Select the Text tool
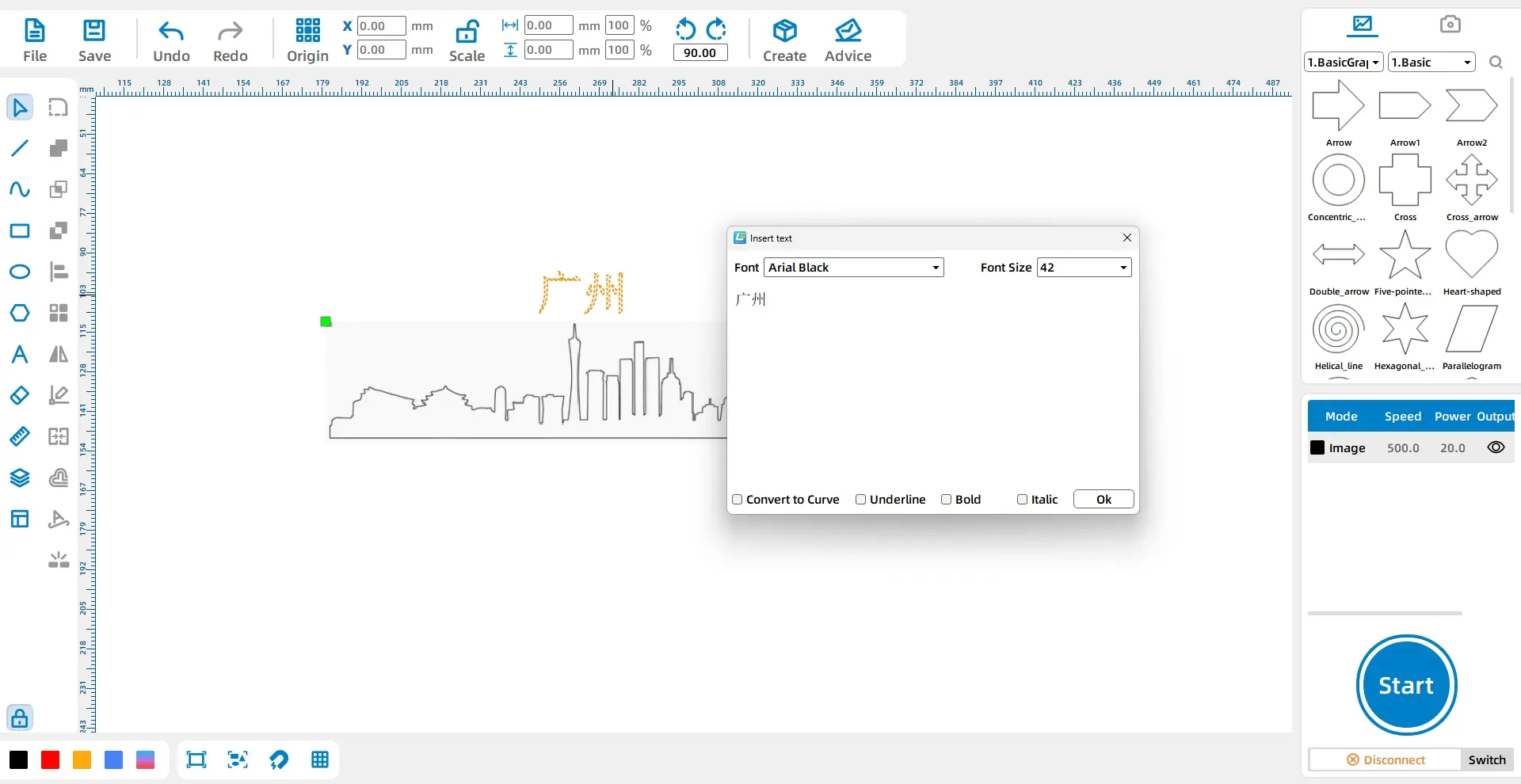The image size is (1521, 784). click(x=20, y=354)
